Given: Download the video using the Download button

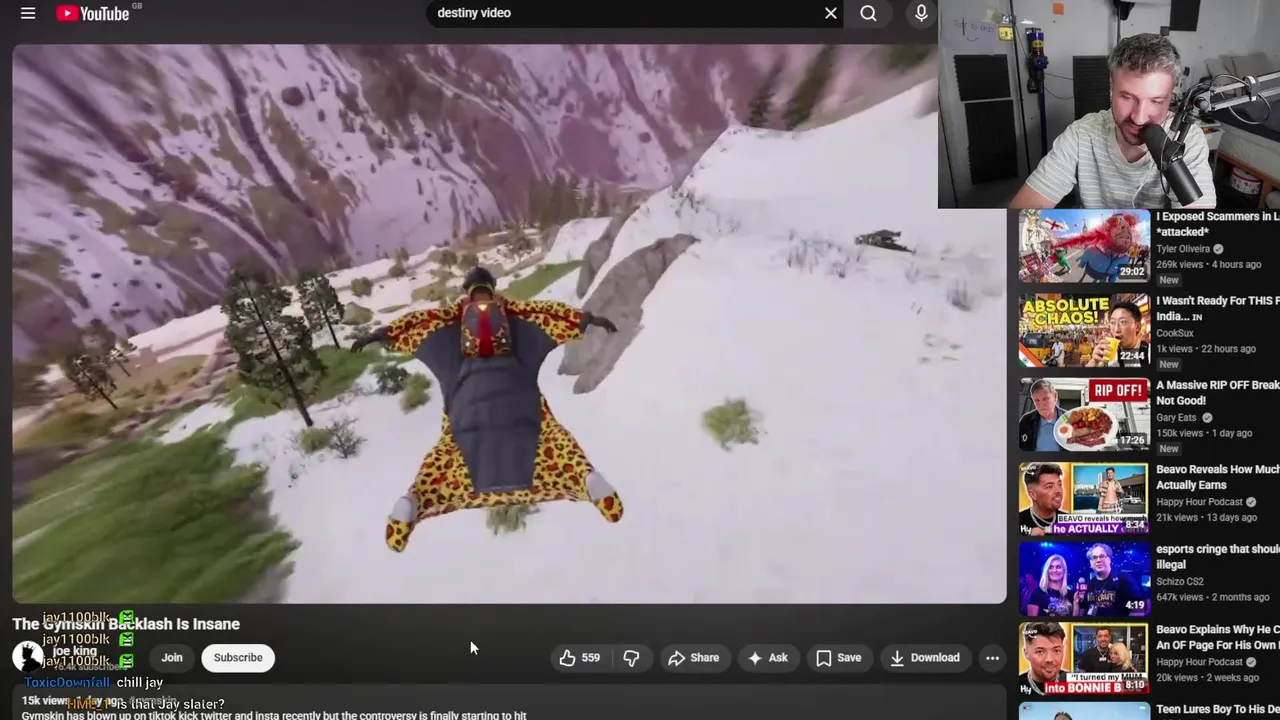Looking at the screenshot, I should click(x=925, y=657).
